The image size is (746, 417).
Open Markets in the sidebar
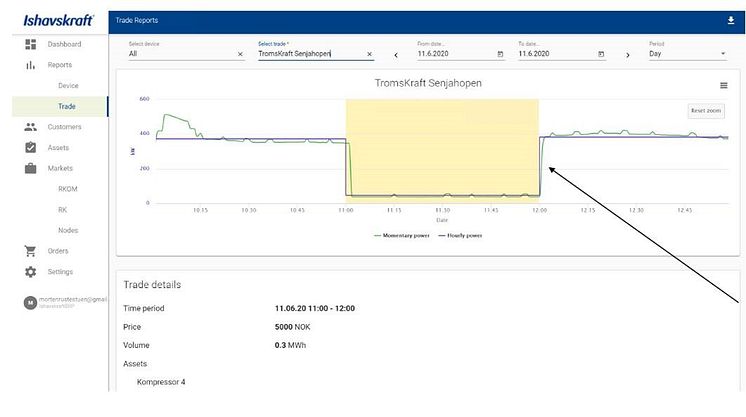click(x=60, y=168)
